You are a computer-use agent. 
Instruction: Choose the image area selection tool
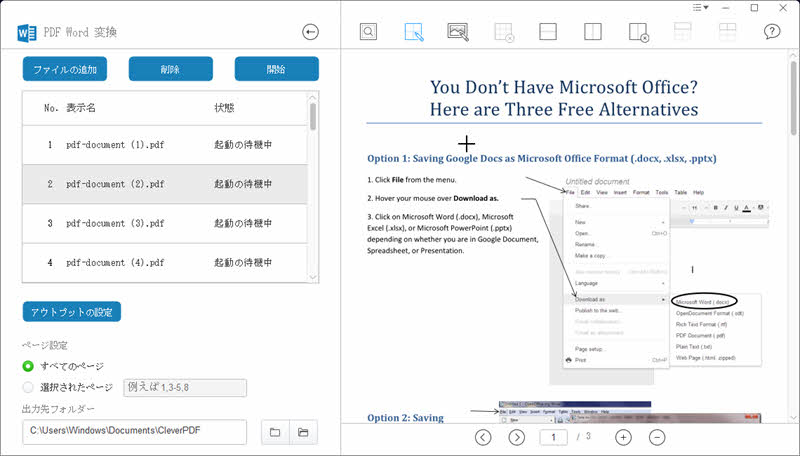[458, 32]
